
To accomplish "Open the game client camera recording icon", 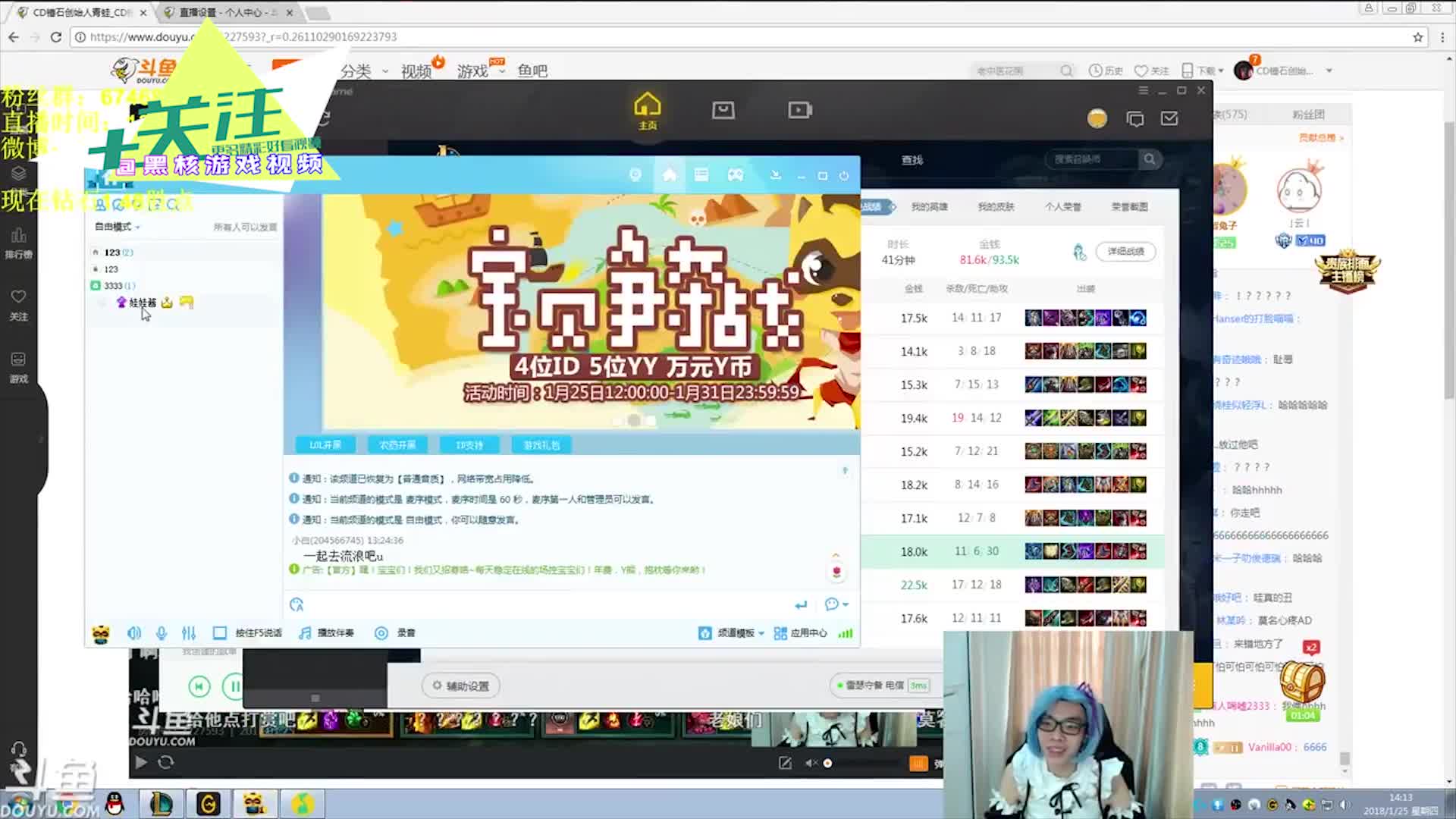I will pyautogui.click(x=800, y=111).
